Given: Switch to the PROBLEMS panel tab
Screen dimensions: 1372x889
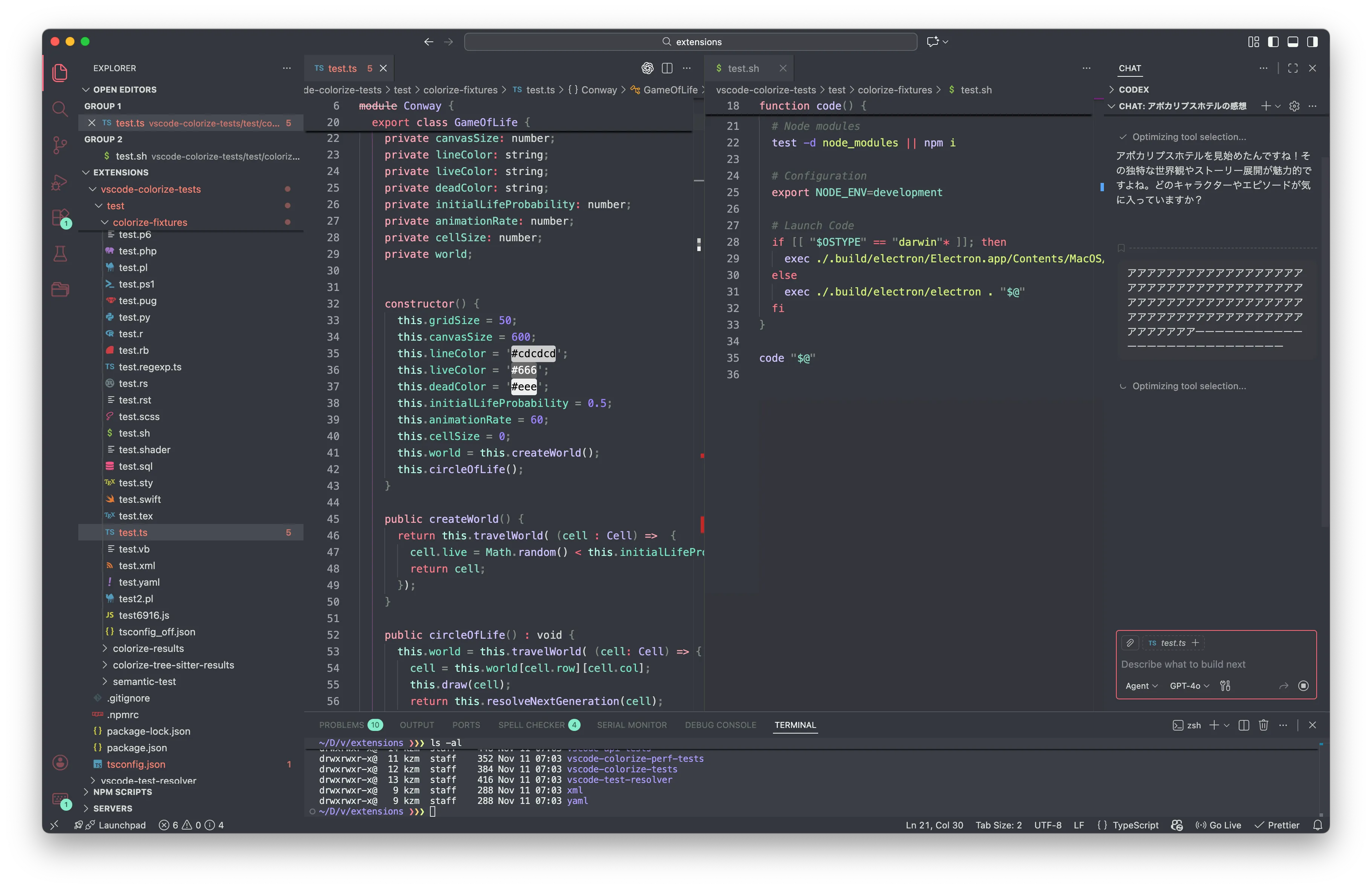Looking at the screenshot, I should 341,725.
